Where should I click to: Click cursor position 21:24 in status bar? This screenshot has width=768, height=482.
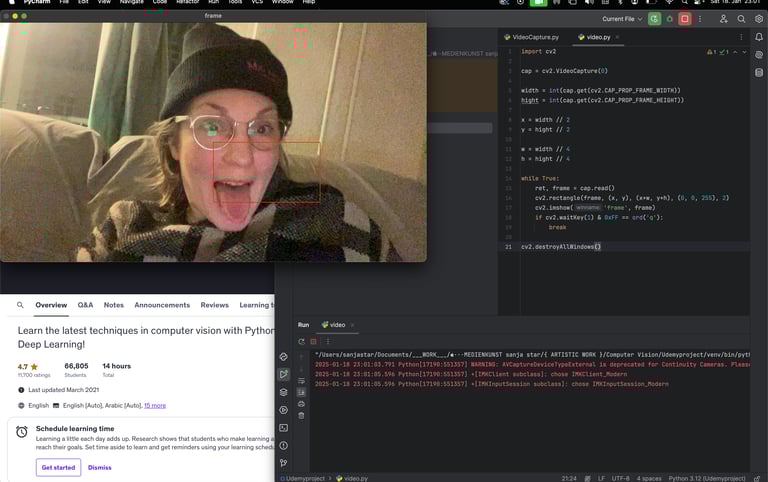point(569,479)
